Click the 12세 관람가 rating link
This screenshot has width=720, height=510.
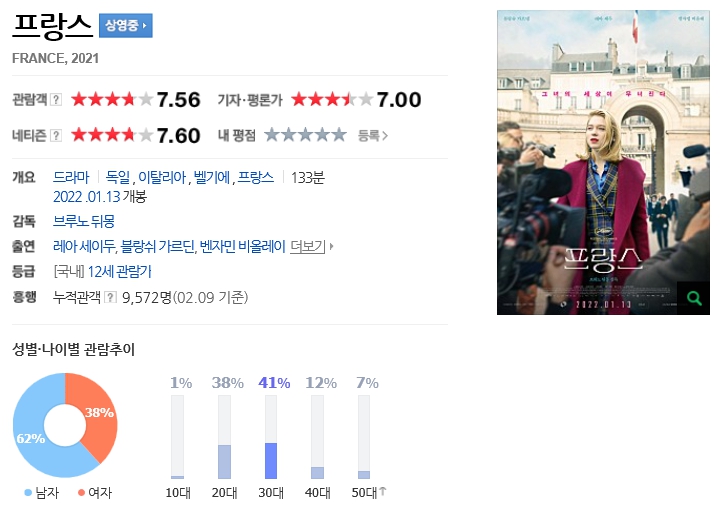tap(119, 272)
